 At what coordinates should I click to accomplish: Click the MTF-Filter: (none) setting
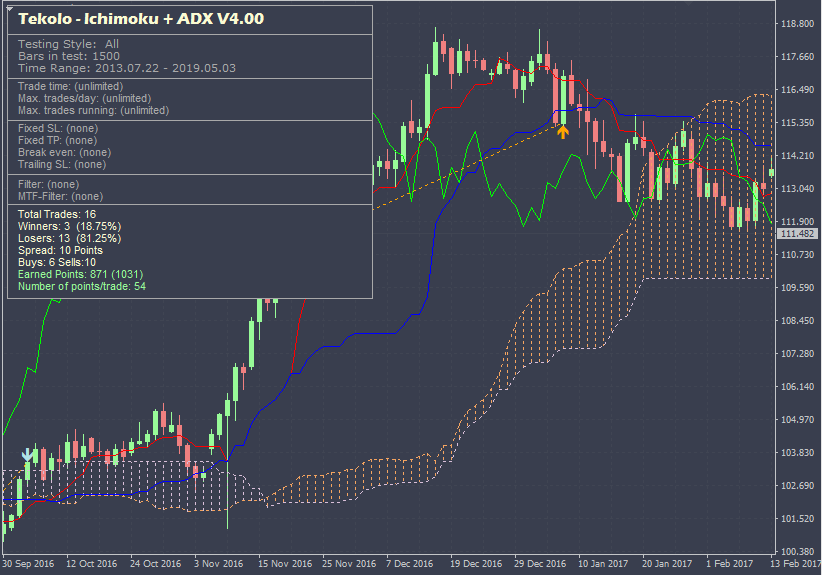(60, 197)
